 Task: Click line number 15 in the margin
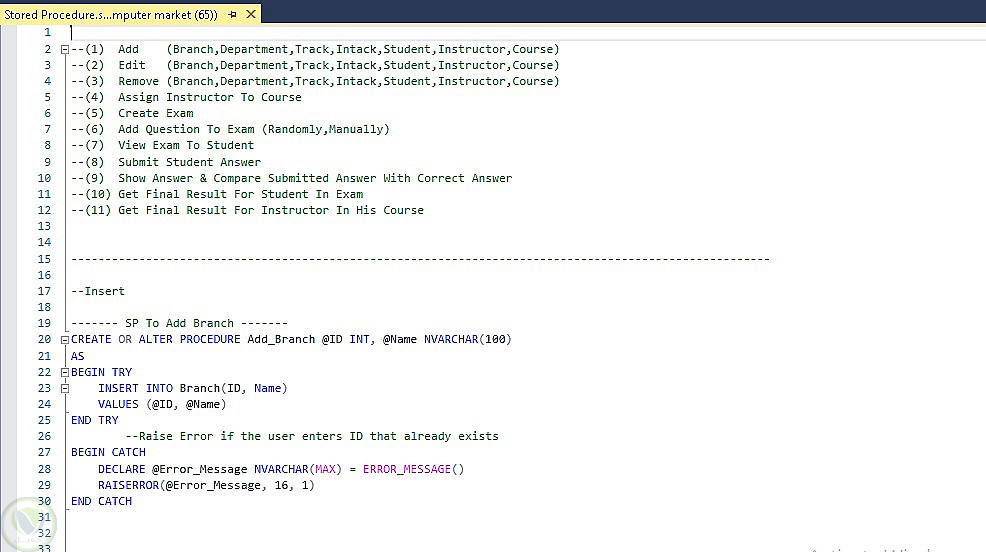44,259
